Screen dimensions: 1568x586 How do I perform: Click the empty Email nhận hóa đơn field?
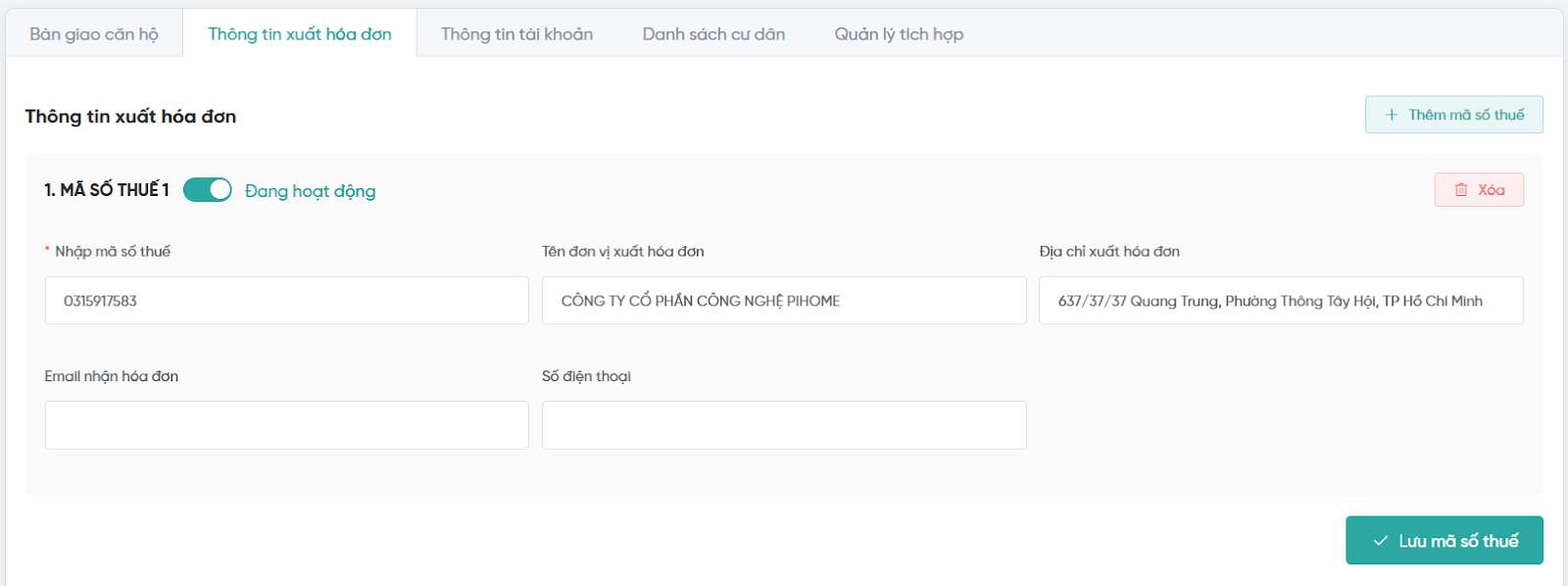click(x=286, y=425)
